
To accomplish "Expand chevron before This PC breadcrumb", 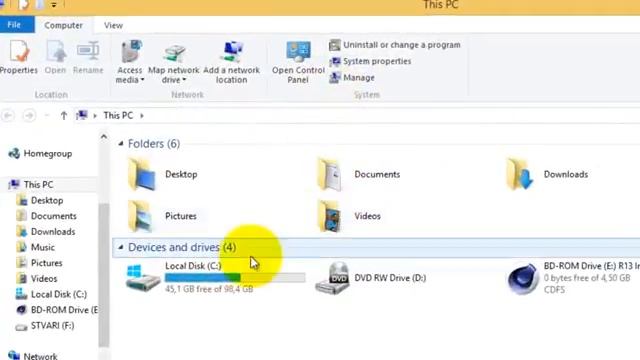I will 95,116.
